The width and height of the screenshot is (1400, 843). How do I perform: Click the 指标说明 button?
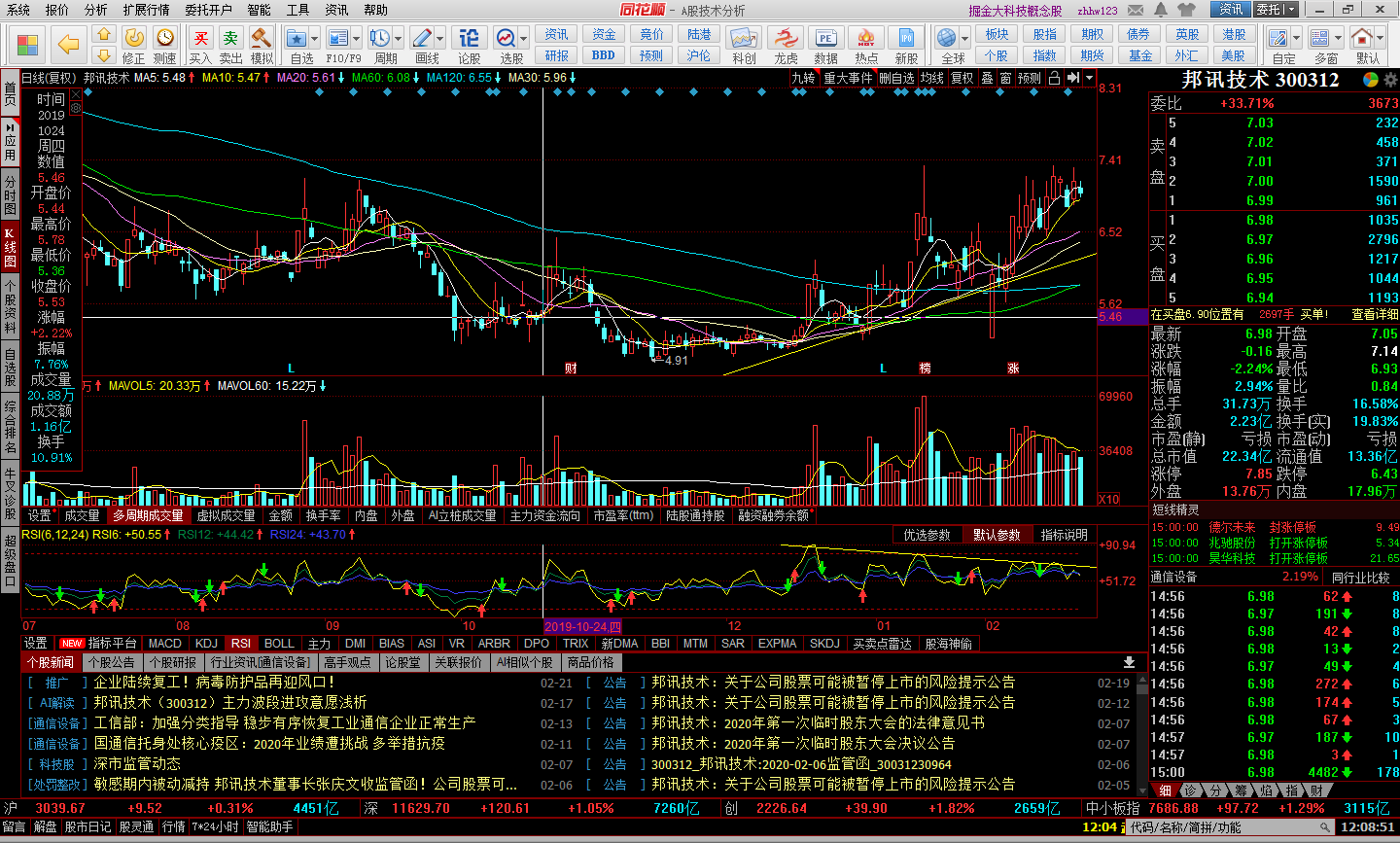1065,535
